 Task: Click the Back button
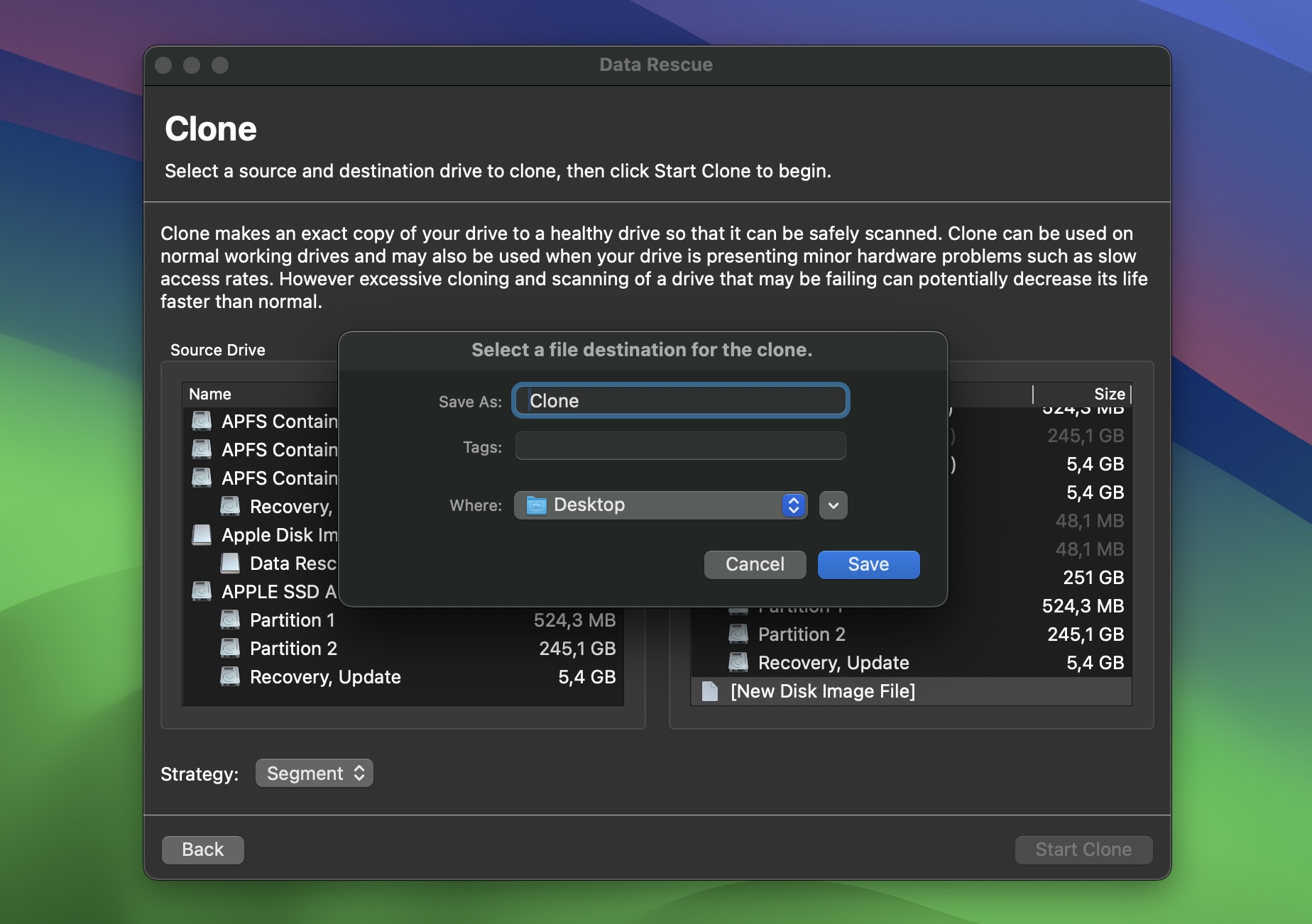click(203, 849)
